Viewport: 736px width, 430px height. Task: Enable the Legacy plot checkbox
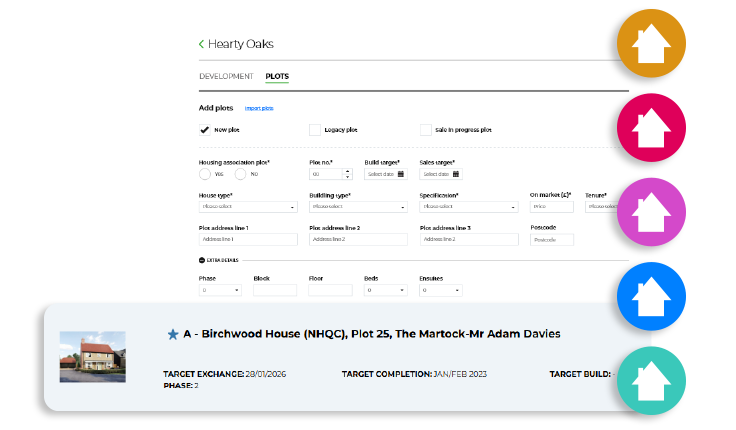315,130
